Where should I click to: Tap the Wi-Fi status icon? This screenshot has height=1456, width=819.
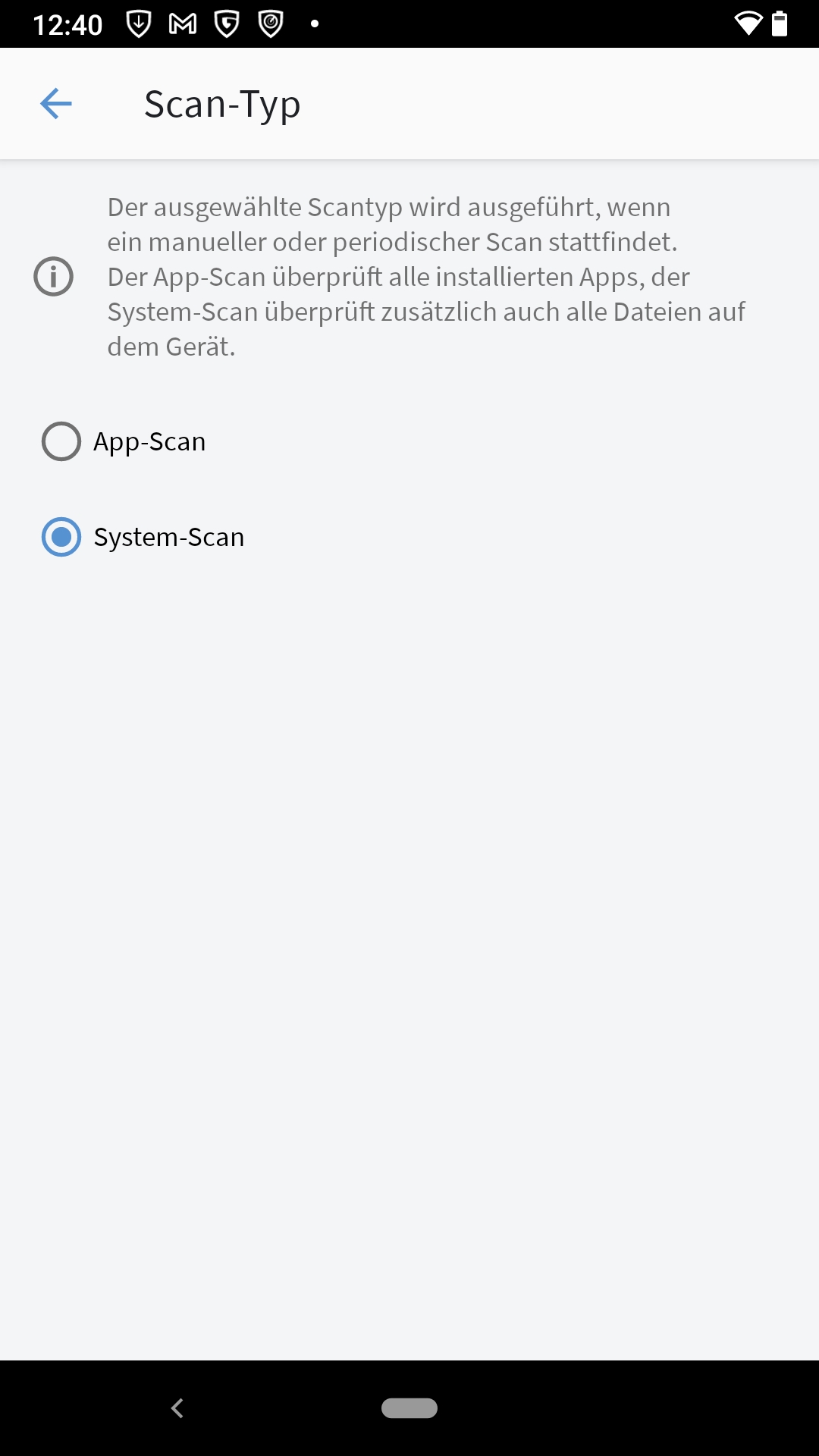tap(748, 24)
